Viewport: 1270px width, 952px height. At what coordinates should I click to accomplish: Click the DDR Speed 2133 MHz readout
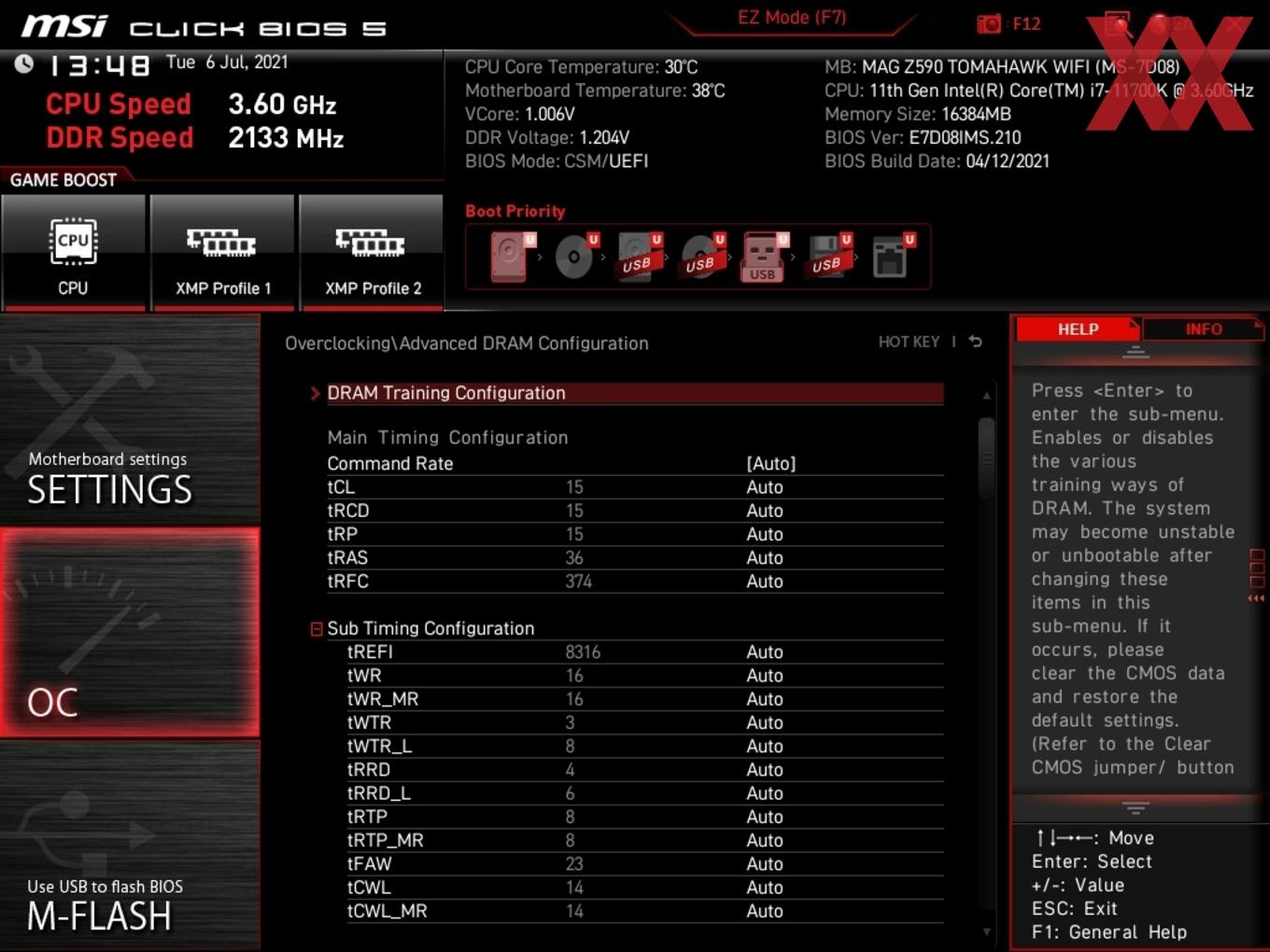[195, 138]
